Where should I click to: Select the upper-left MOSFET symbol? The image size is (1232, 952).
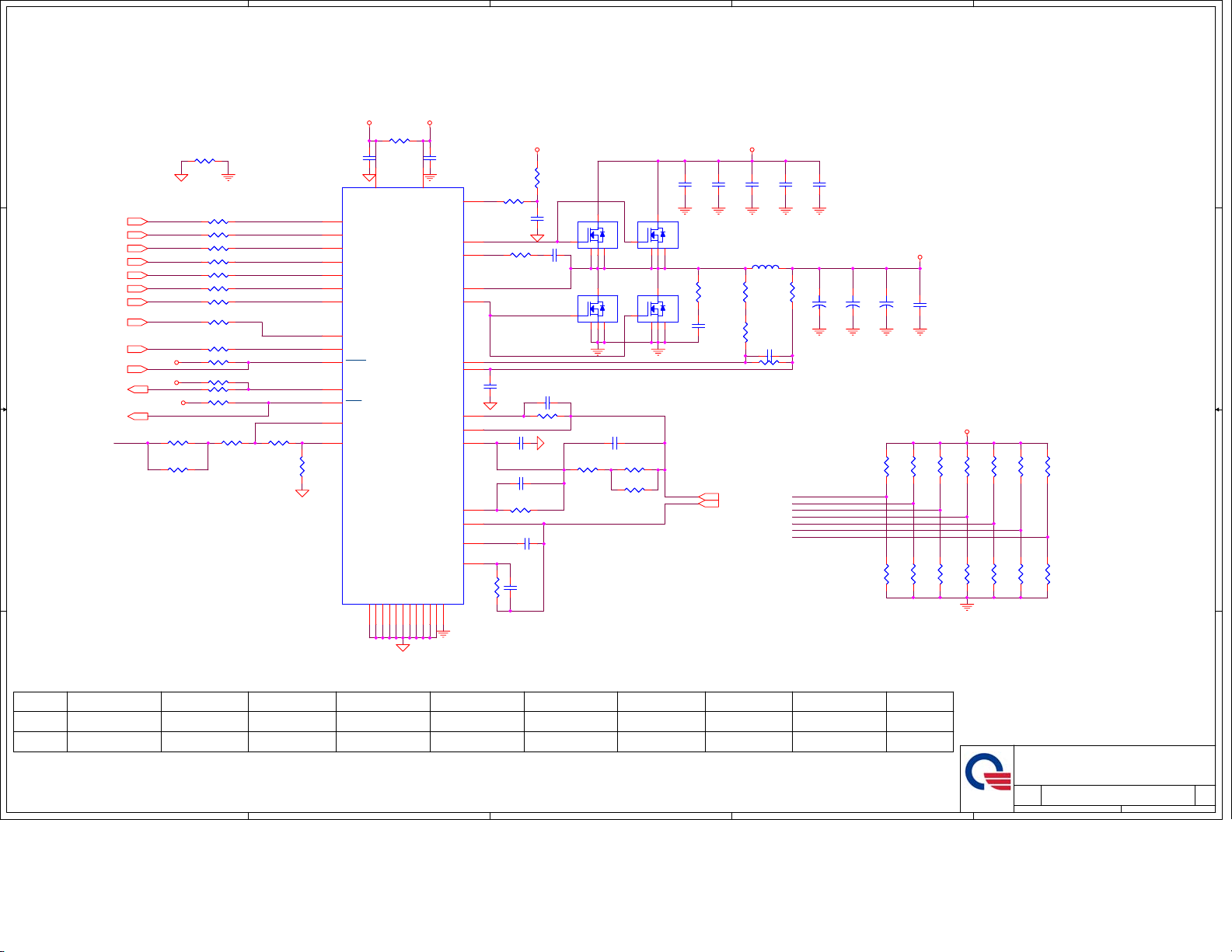[x=597, y=235]
